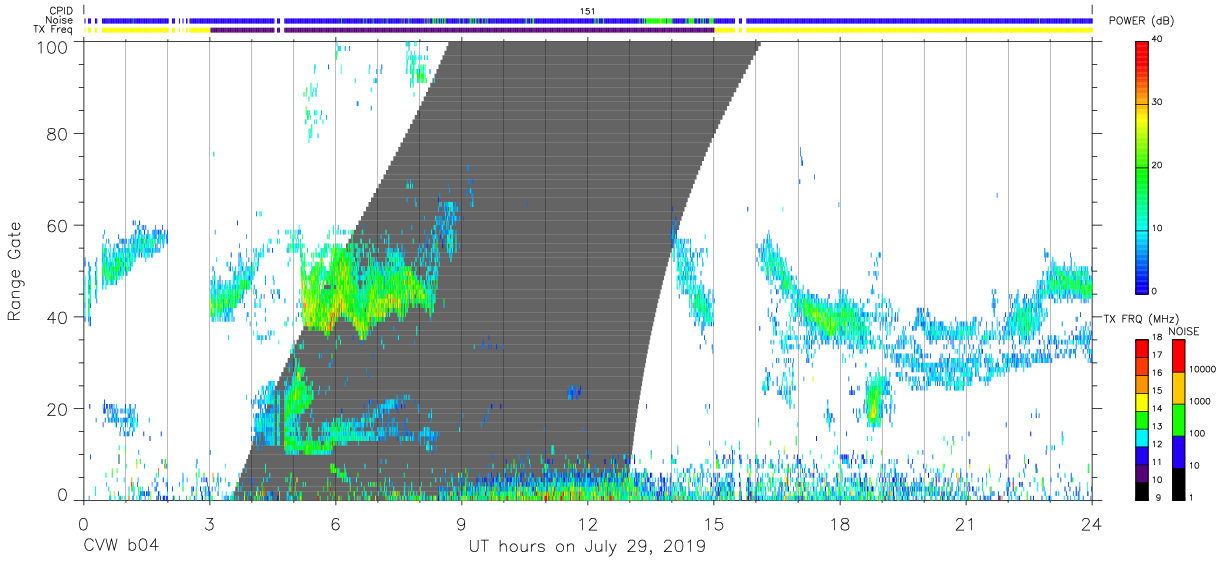This screenshot has height=567, width=1228.
Task: Select the "TX Freq" row label at top left
Action: tap(55, 30)
